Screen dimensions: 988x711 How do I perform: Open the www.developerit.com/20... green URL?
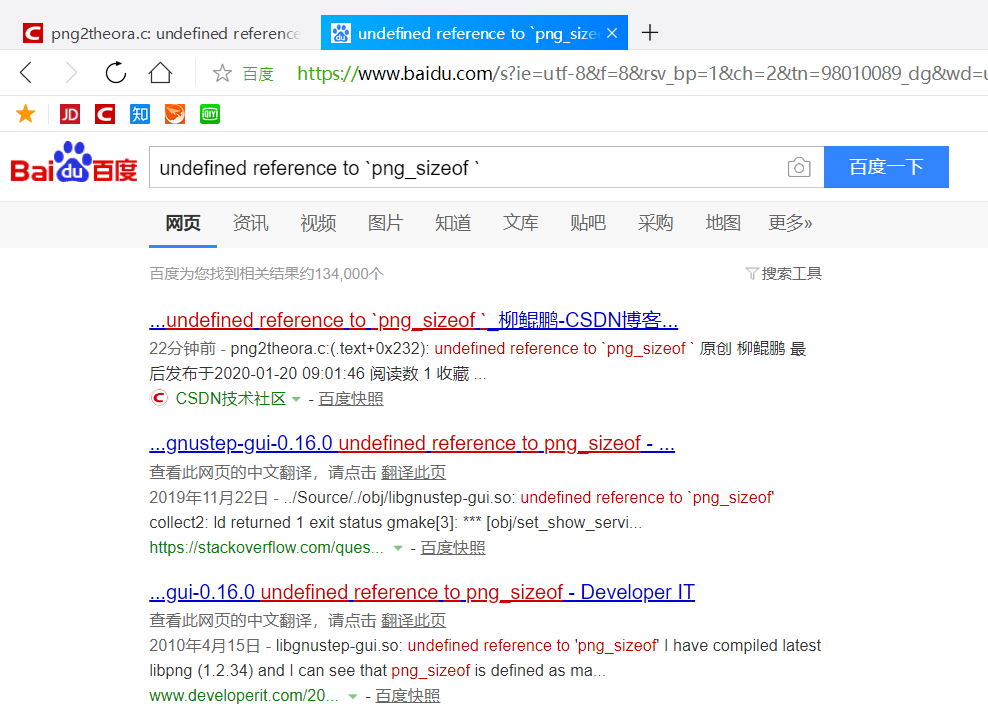[x=244, y=696]
